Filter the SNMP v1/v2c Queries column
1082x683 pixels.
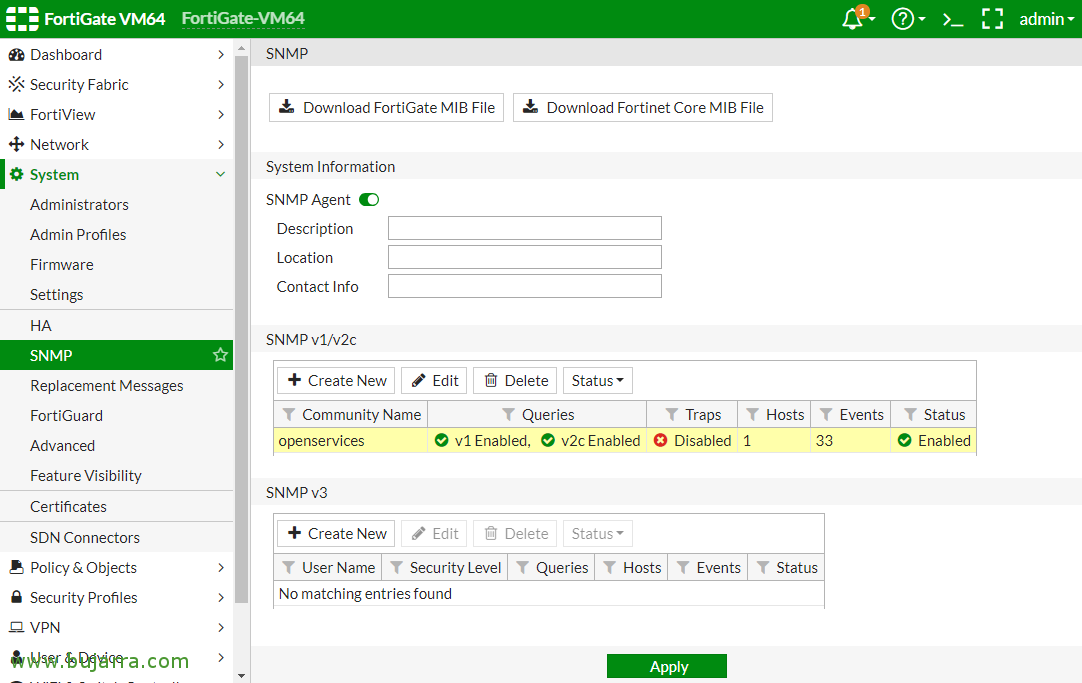[x=509, y=415]
